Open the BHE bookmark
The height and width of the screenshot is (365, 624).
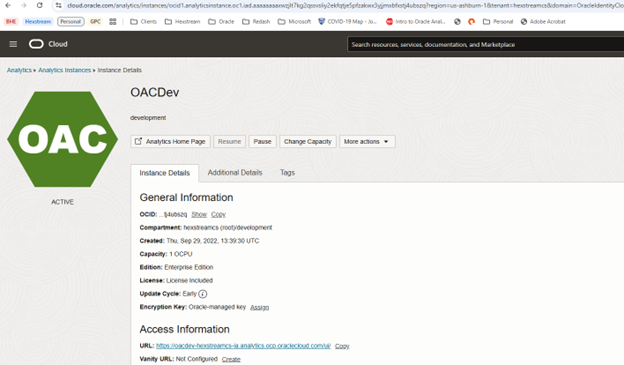11,21
